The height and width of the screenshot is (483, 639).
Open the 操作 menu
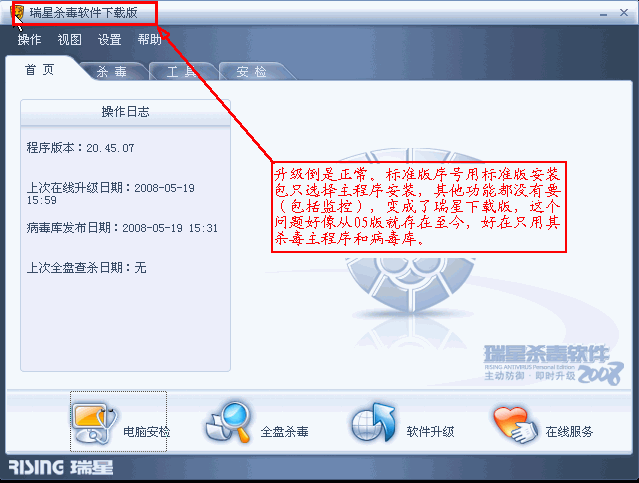29,40
